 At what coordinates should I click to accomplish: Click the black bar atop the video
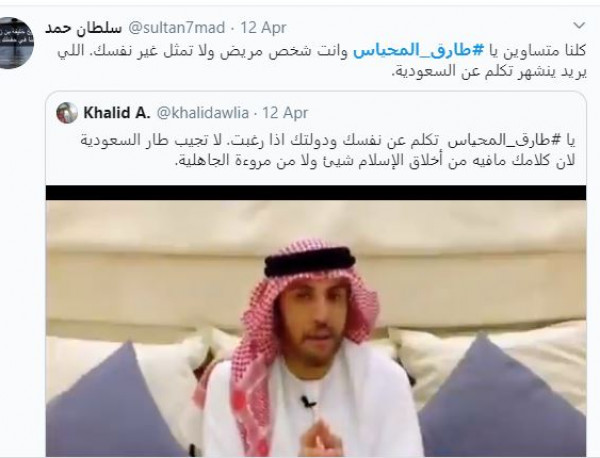click(x=316, y=193)
